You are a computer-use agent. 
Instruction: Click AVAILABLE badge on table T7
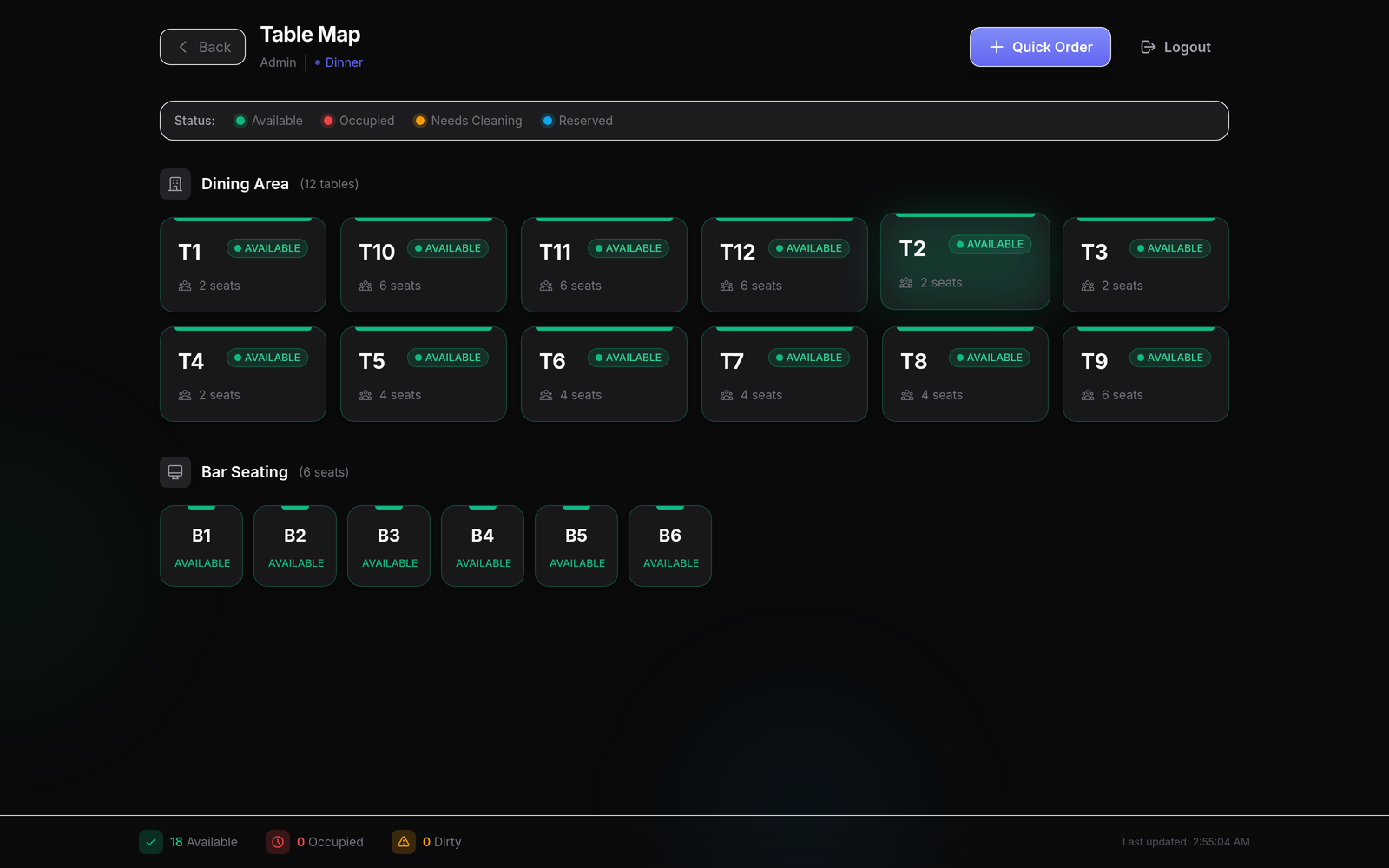809,358
